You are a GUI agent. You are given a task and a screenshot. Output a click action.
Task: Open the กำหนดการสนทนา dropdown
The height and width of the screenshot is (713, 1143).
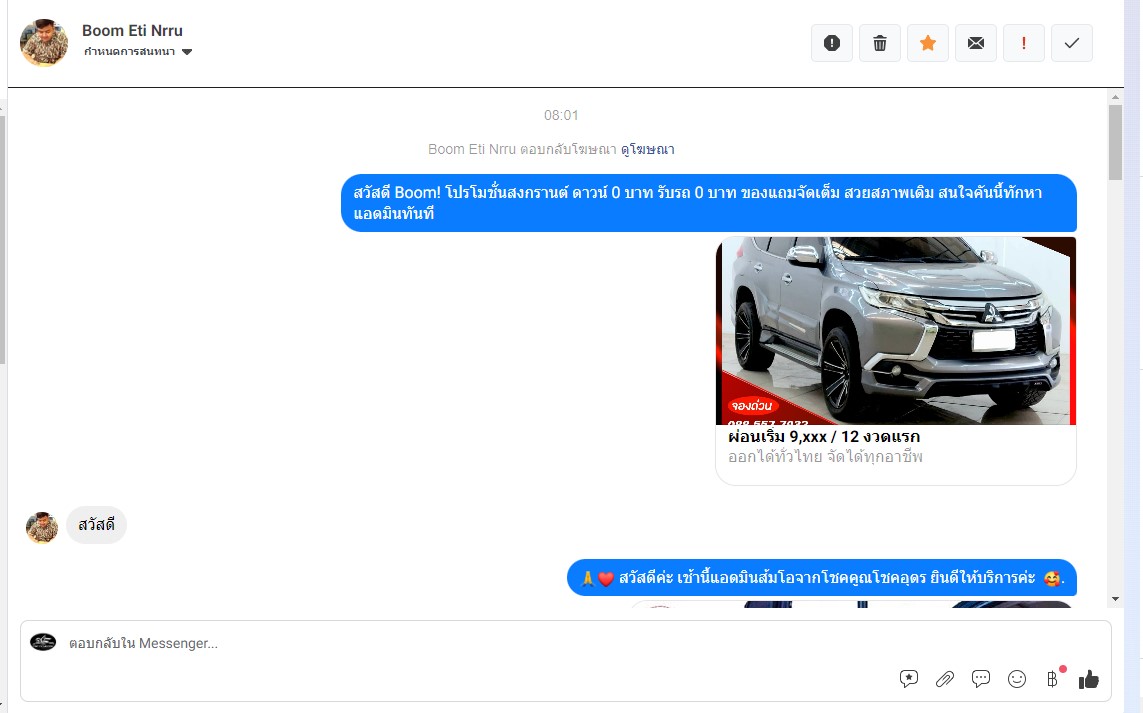[138, 52]
